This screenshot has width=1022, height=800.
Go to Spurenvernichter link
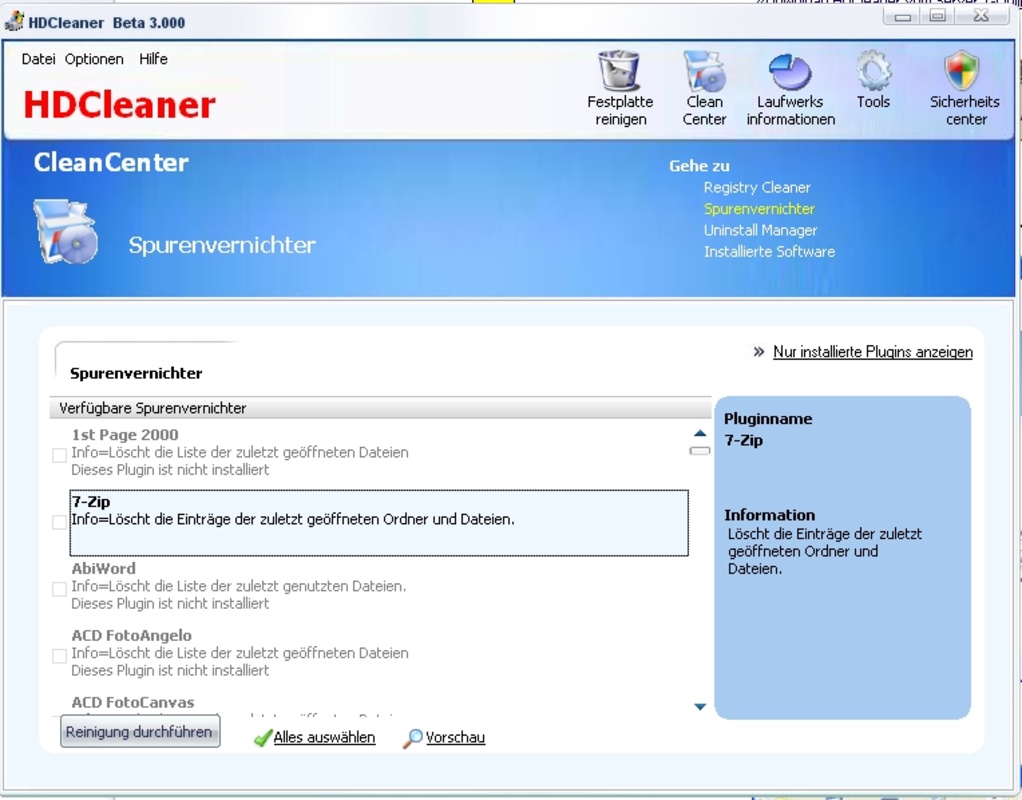click(759, 209)
